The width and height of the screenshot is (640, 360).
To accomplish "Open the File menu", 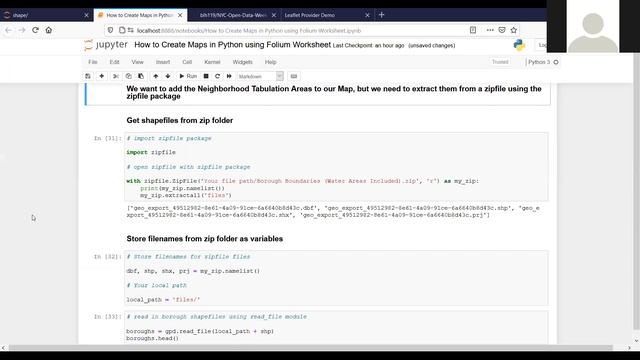I will (93, 62).
